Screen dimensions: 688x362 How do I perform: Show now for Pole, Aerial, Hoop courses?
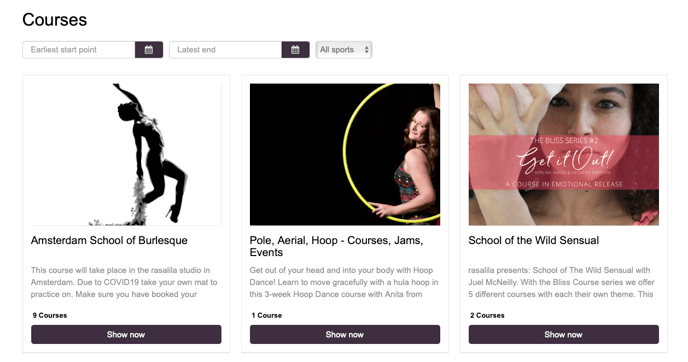[345, 334]
